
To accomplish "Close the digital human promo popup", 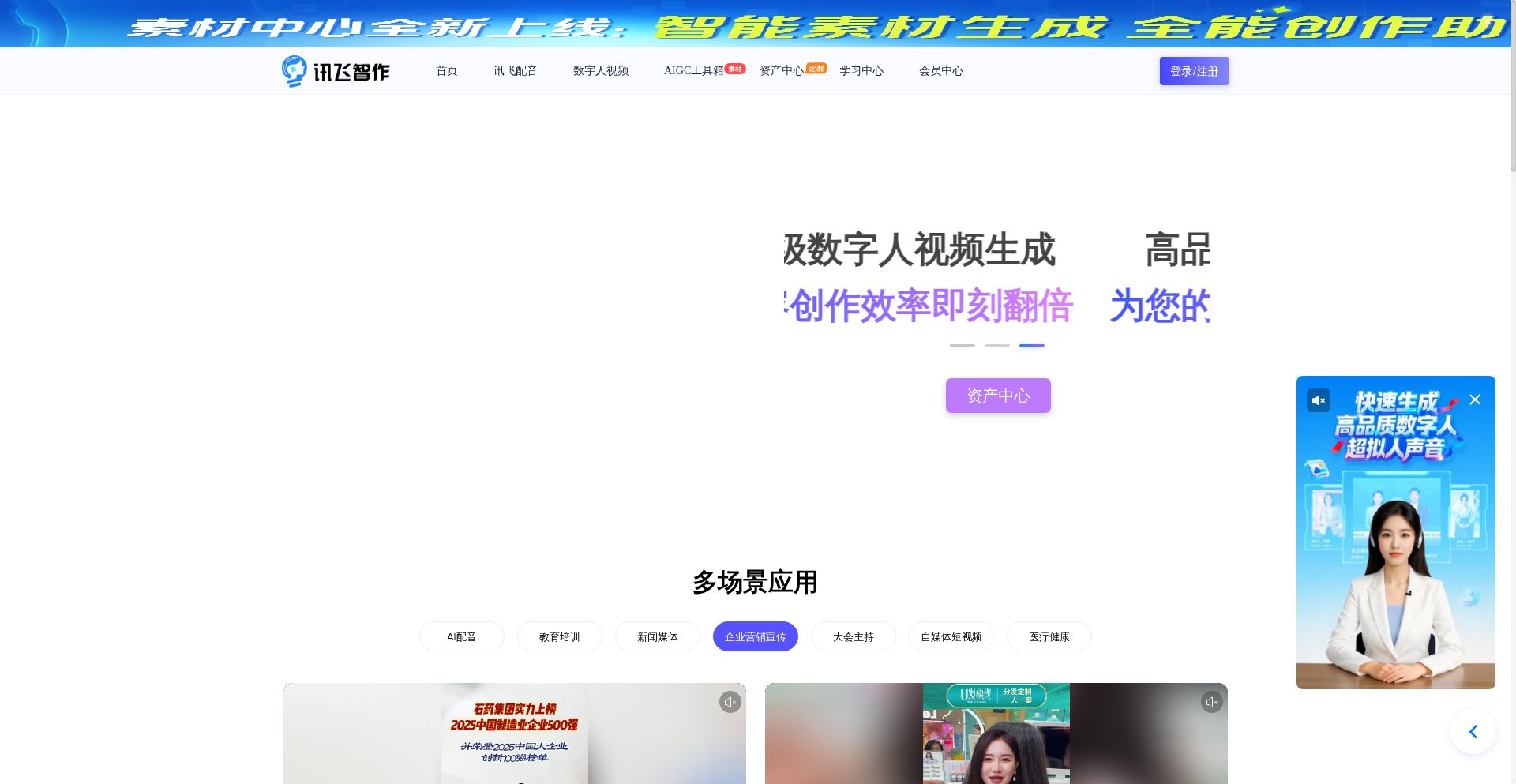I will [1475, 400].
